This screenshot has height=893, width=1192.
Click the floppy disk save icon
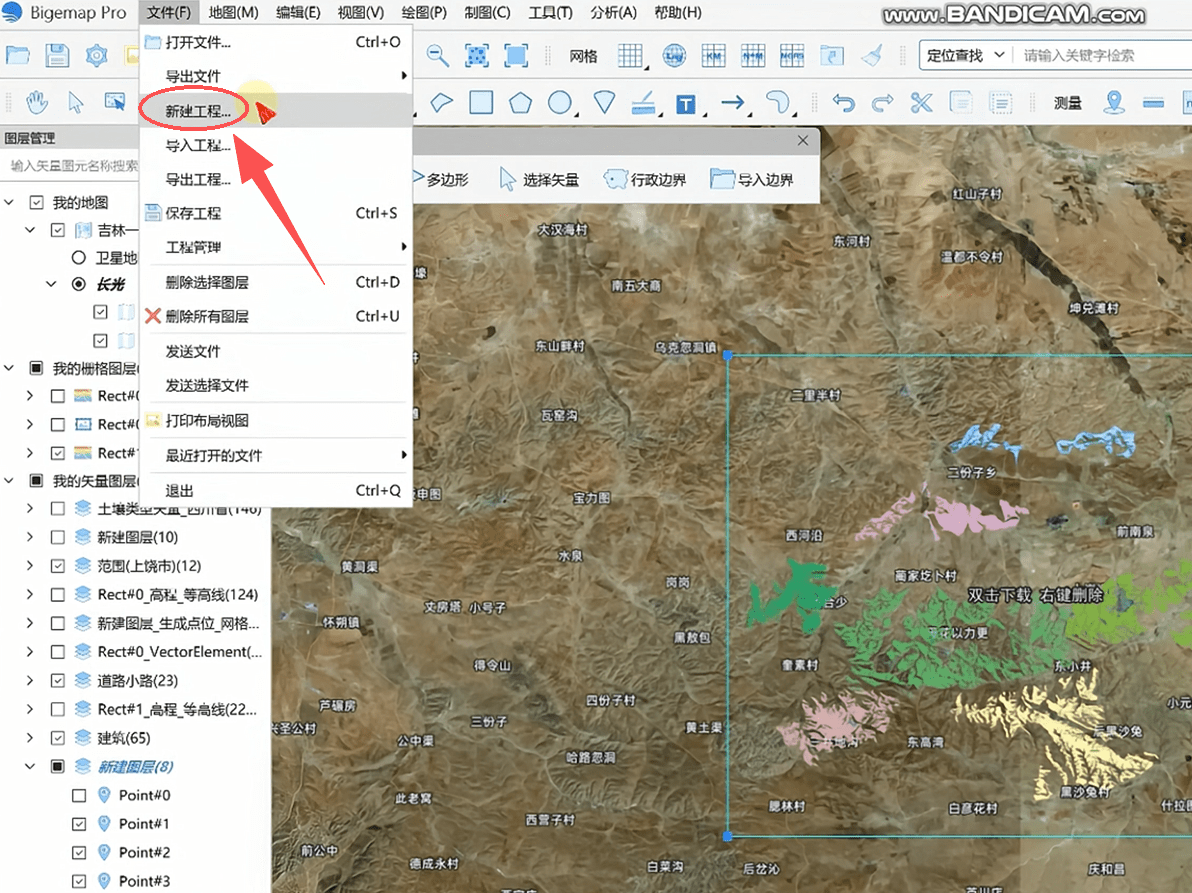pos(57,55)
